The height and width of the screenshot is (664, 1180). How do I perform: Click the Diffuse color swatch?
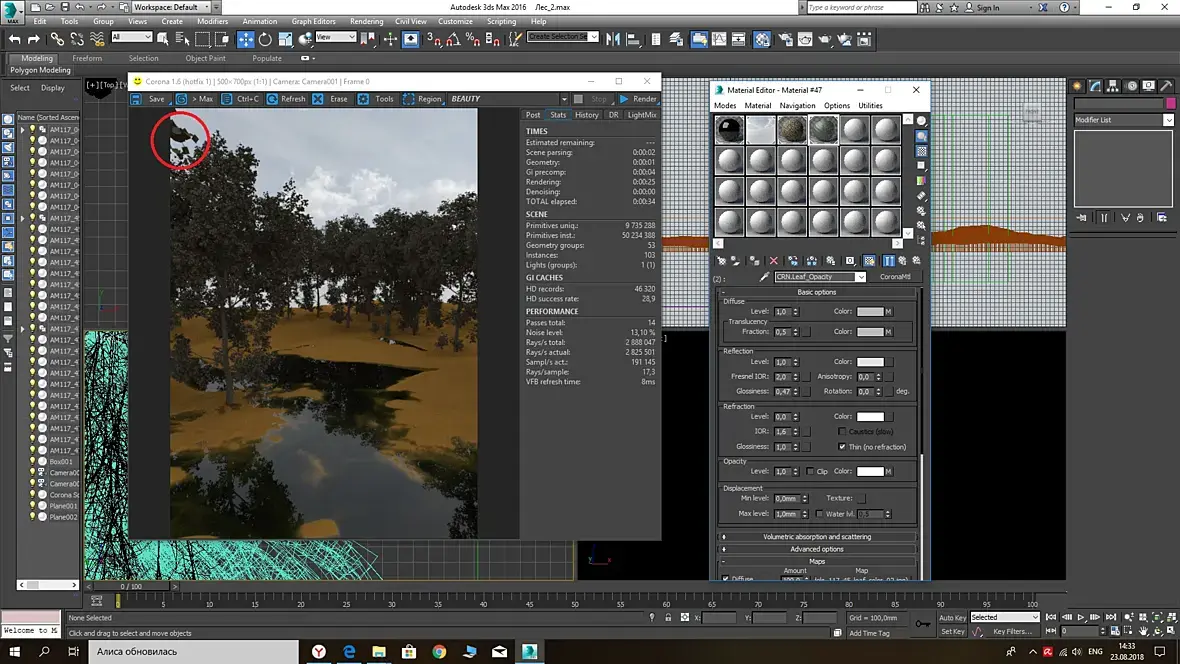869,312
